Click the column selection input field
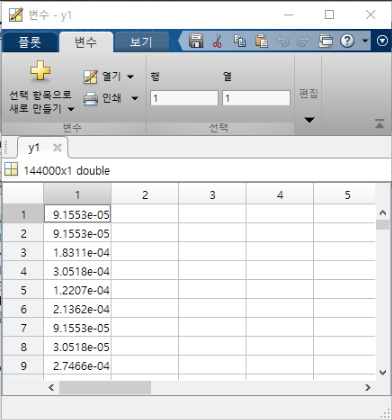 pyautogui.click(x=256, y=98)
